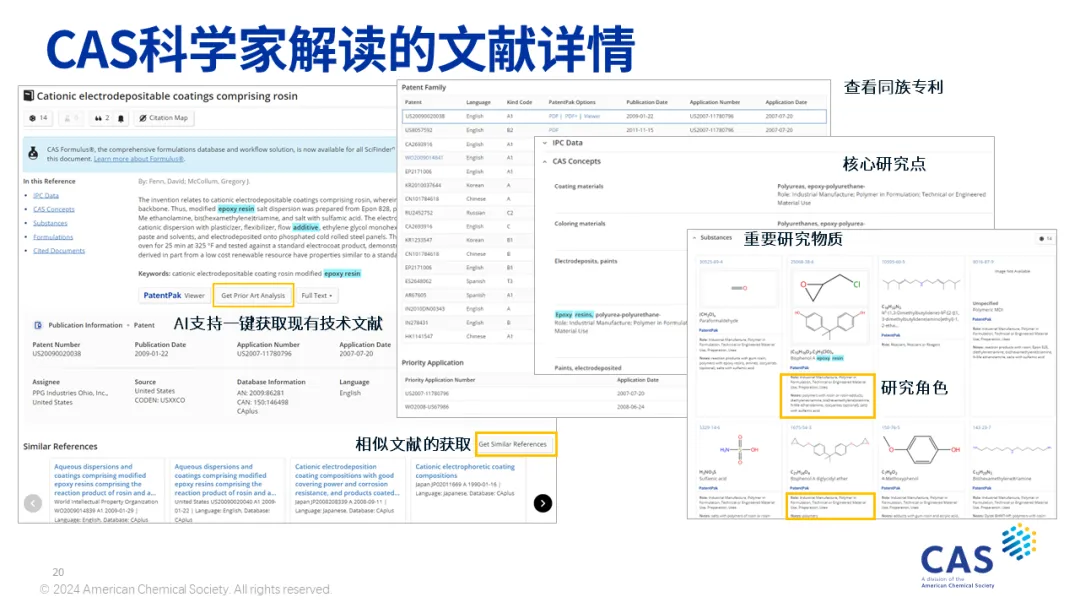Open the similar reference dated 2009-01-22
Screen dimensions: 1080x608
click(x=225, y=480)
